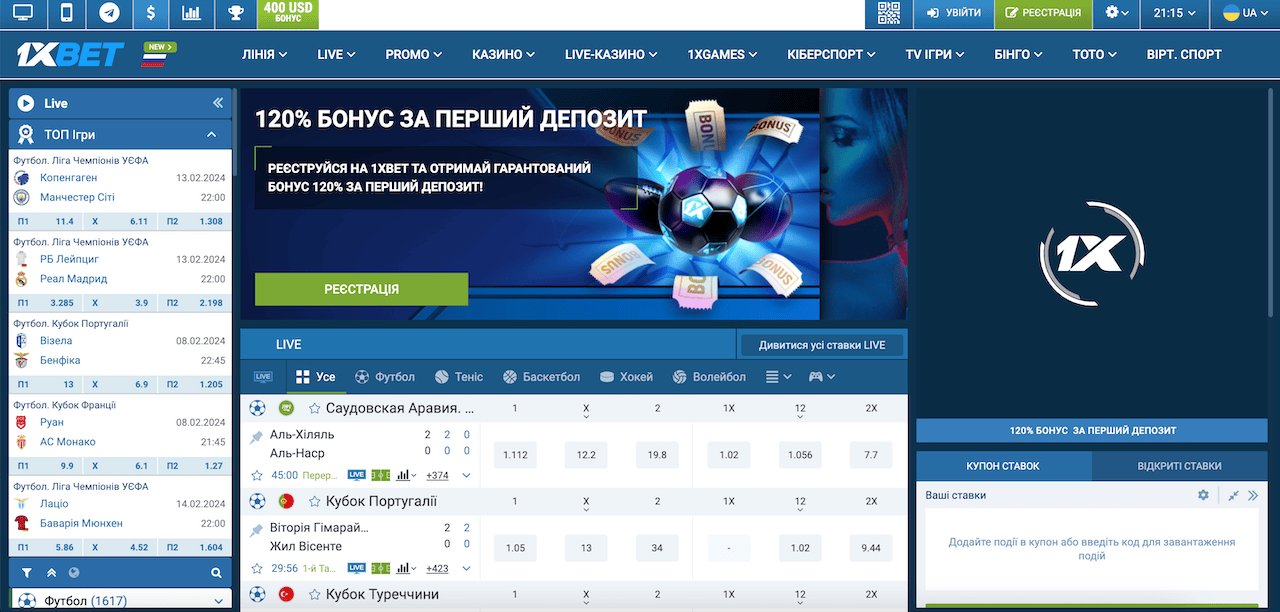The image size is (1280, 612).
Task: Open the trophy results icon
Action: pyautogui.click(x=236, y=13)
